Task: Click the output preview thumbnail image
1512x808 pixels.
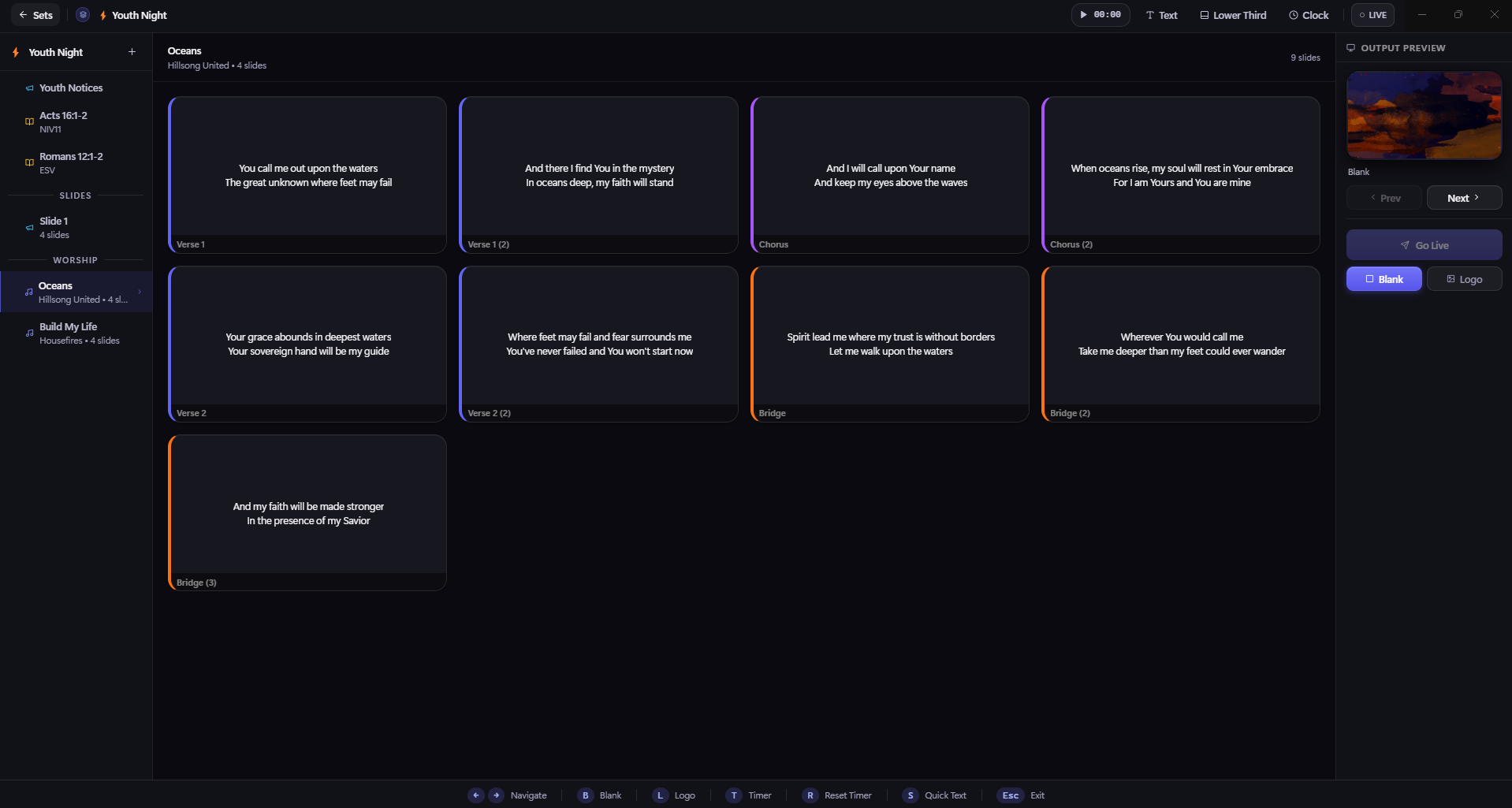Action: tap(1424, 115)
